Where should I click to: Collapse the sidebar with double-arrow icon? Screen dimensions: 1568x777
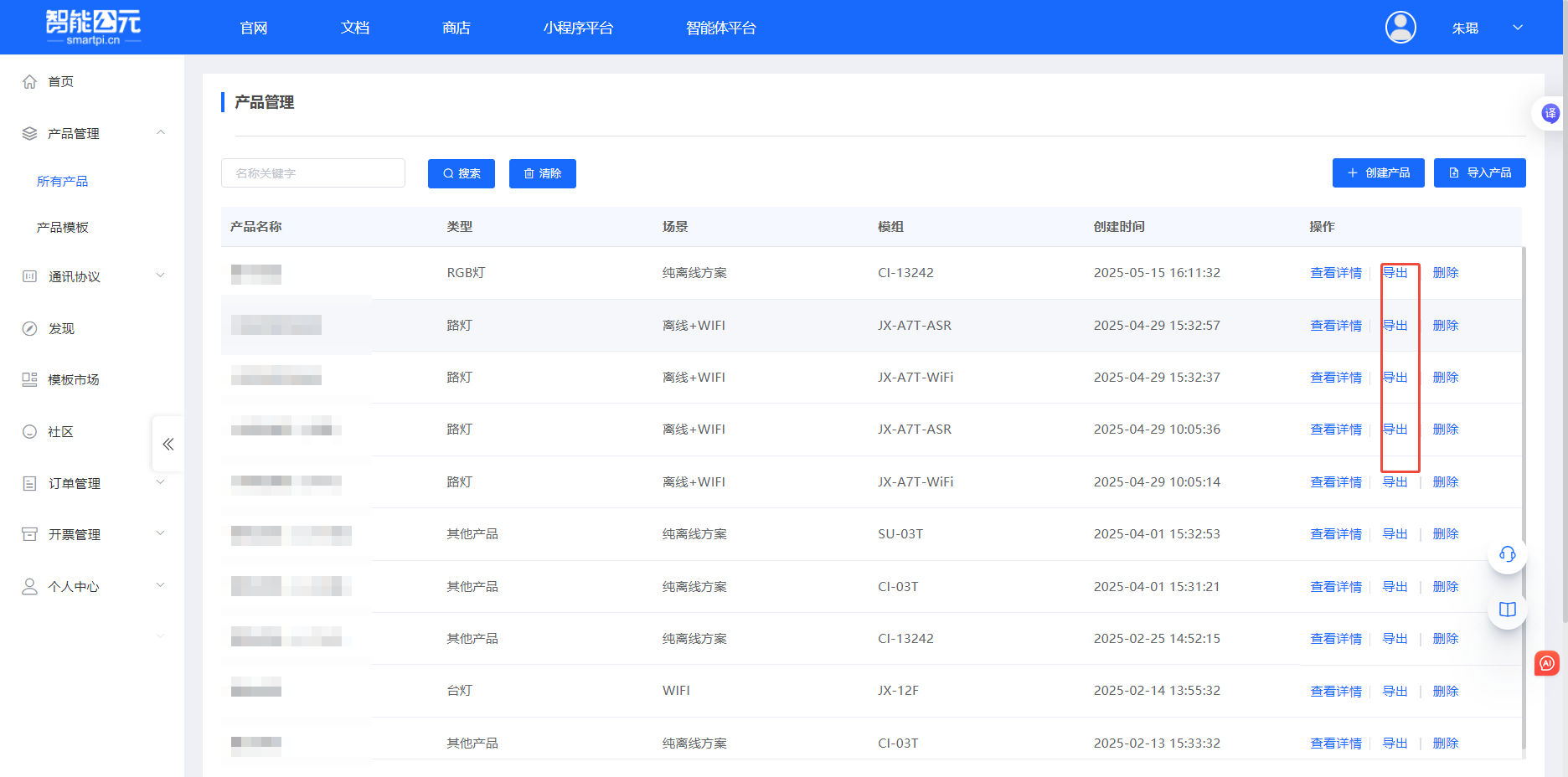click(x=168, y=444)
